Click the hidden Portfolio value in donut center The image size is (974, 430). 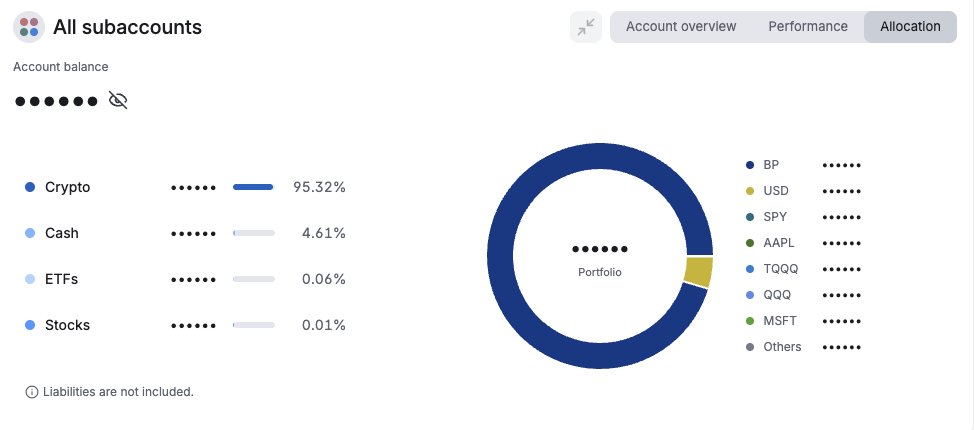599,249
